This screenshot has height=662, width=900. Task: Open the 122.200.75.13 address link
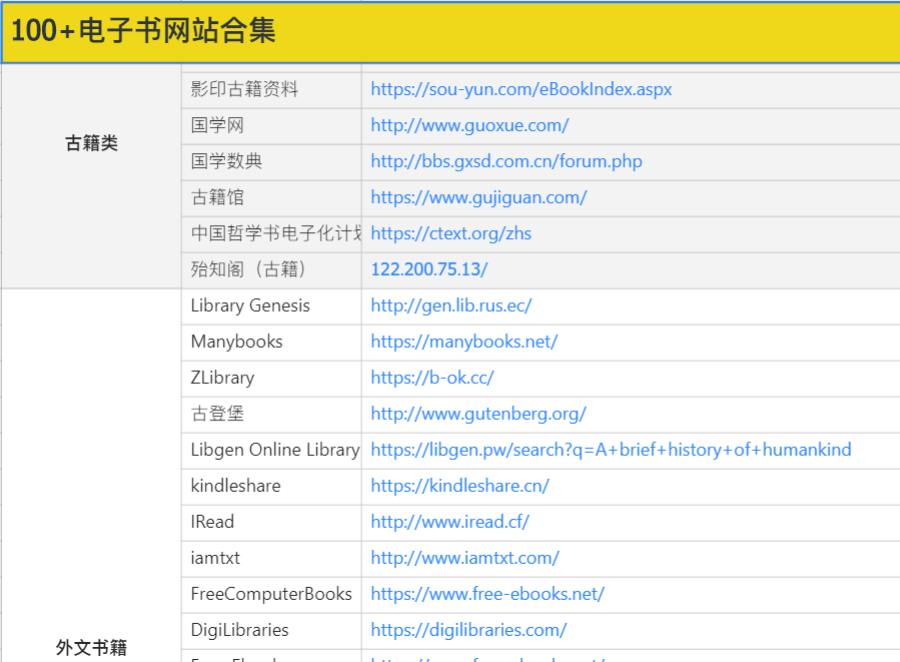[x=429, y=269]
